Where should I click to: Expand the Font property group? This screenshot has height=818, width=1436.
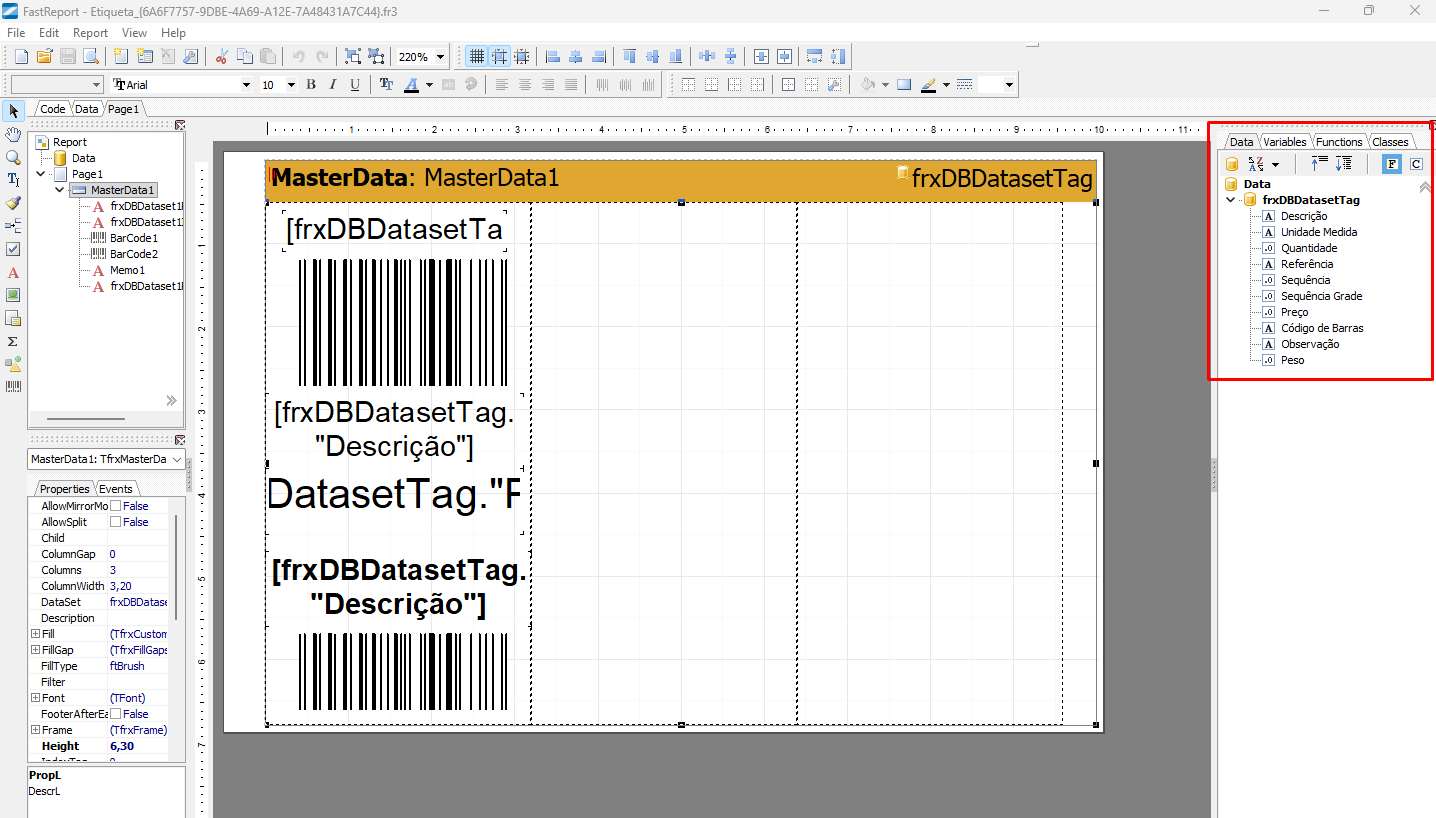(35, 698)
